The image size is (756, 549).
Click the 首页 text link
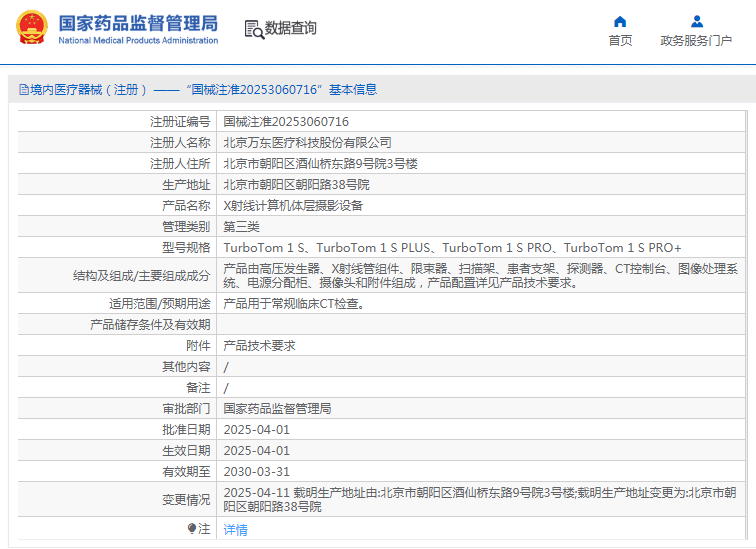click(620, 40)
